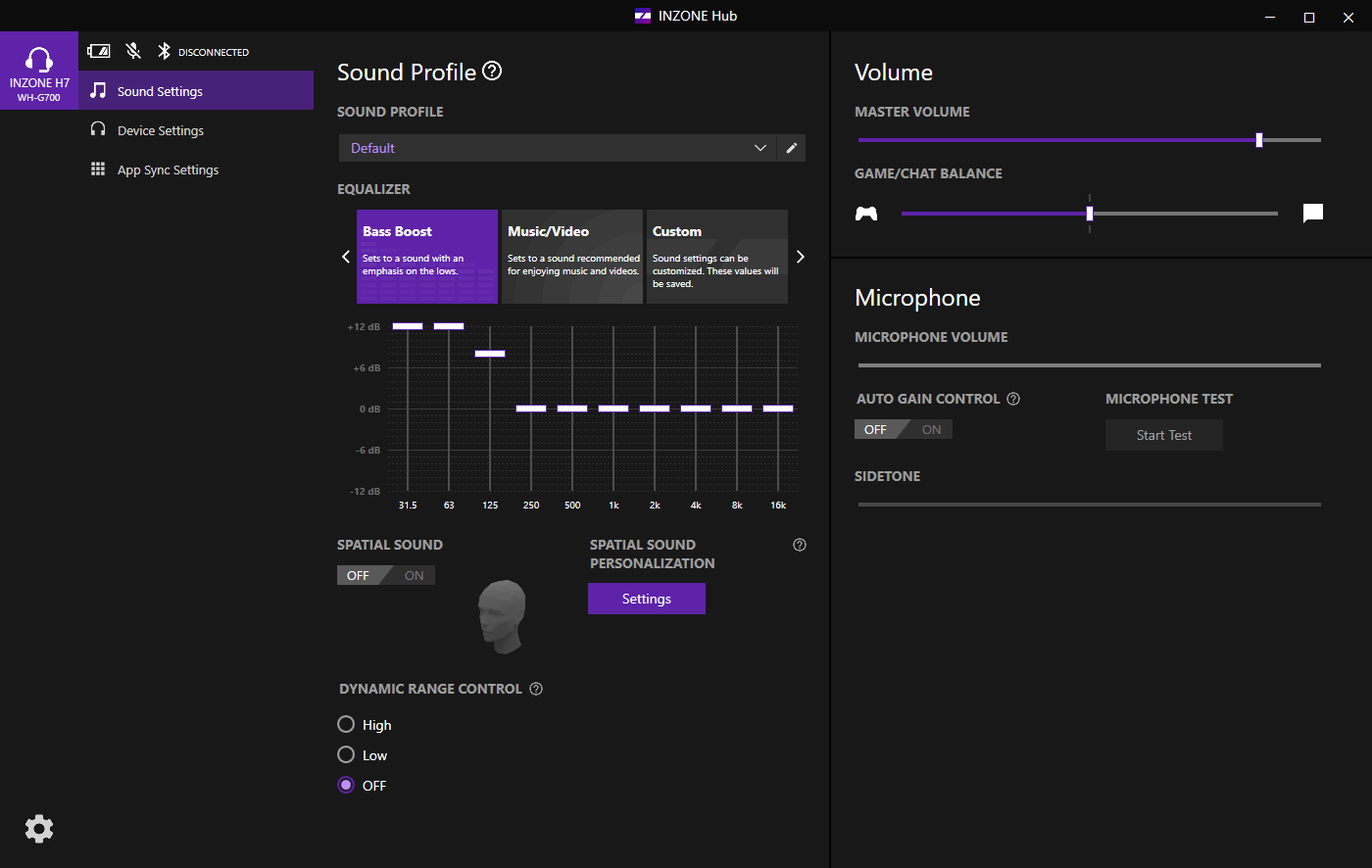The width and height of the screenshot is (1372, 868).
Task: Click the 63 Hz equalizer band handle
Action: click(x=449, y=326)
